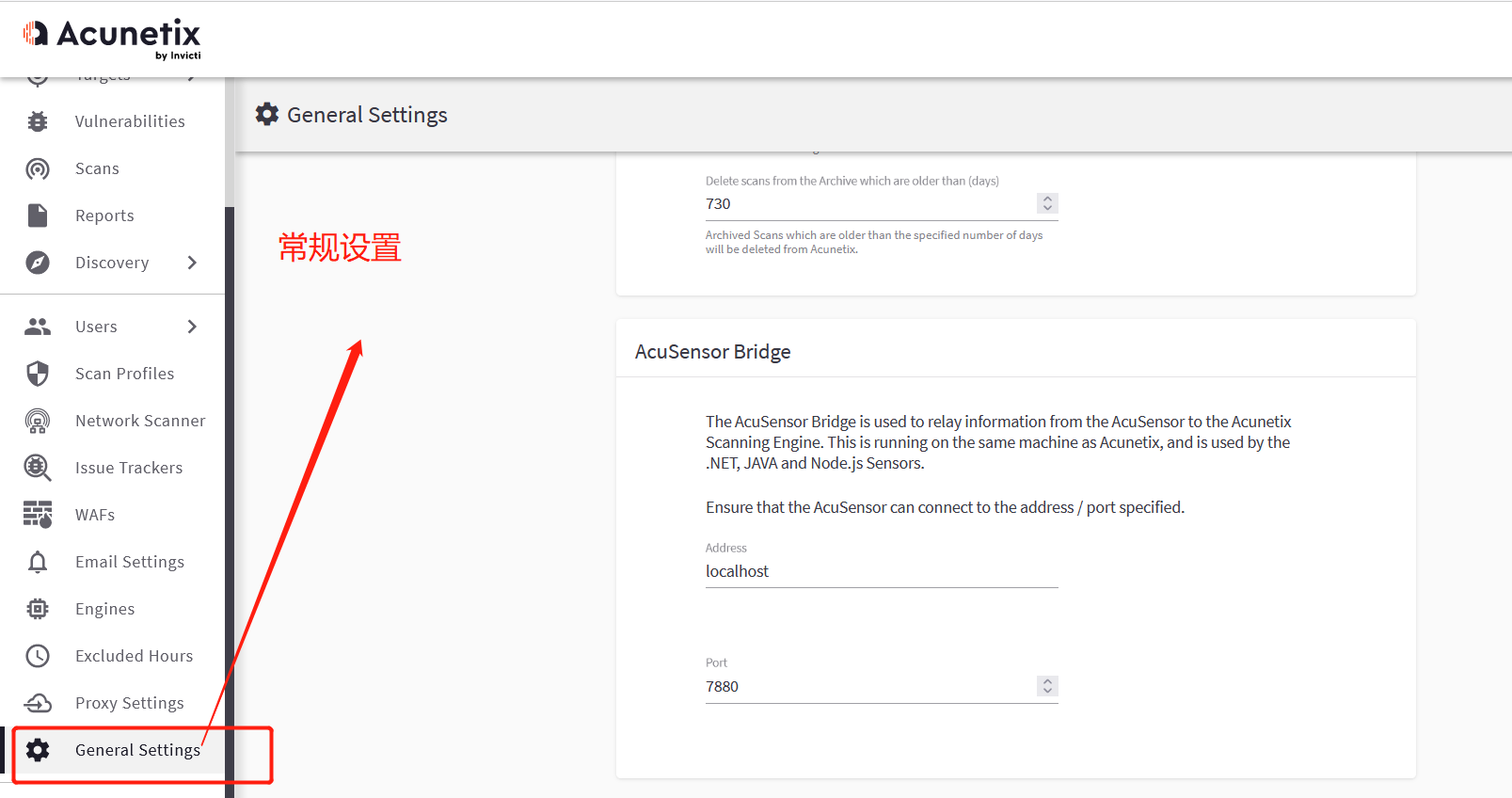The height and width of the screenshot is (798, 1512).
Task: Click the Engines chip icon
Action: [x=38, y=609]
